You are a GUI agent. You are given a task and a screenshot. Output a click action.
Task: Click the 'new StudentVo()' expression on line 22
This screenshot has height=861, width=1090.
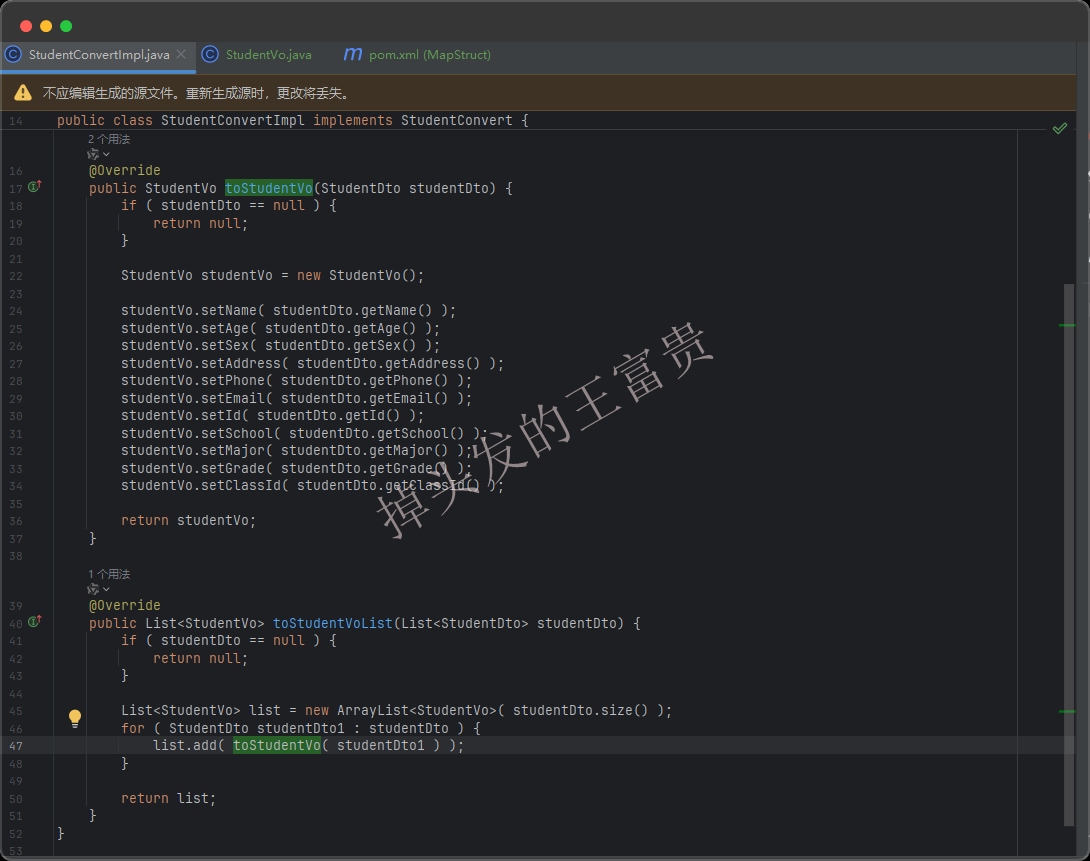pyautogui.click(x=356, y=276)
